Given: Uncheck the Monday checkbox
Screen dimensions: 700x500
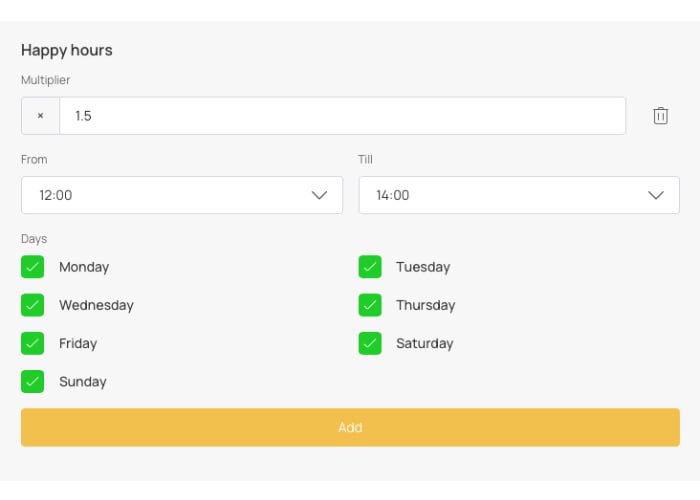Looking at the screenshot, I should (x=33, y=267).
